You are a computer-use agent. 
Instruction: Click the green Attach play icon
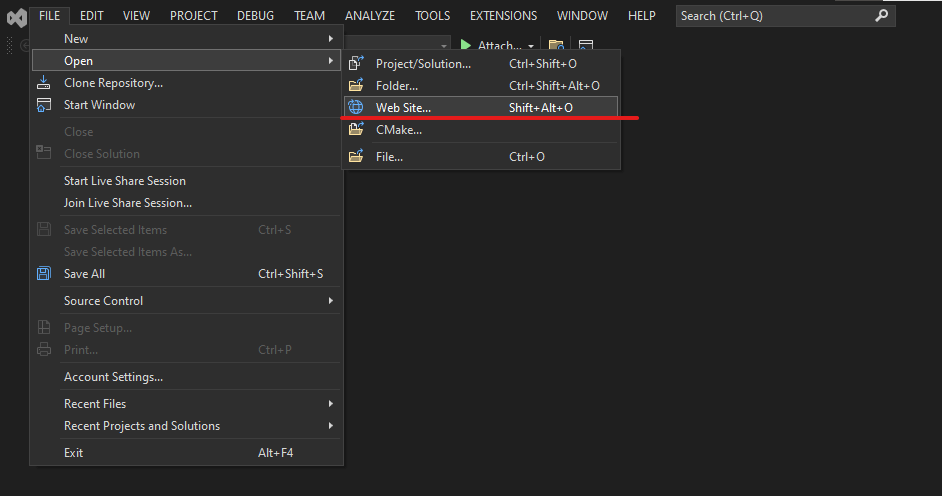tap(466, 45)
